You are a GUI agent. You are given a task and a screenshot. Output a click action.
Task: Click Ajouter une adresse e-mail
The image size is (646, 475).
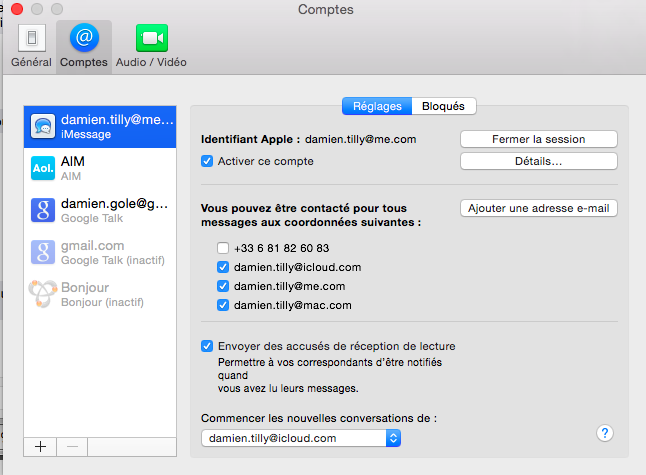[x=538, y=208]
